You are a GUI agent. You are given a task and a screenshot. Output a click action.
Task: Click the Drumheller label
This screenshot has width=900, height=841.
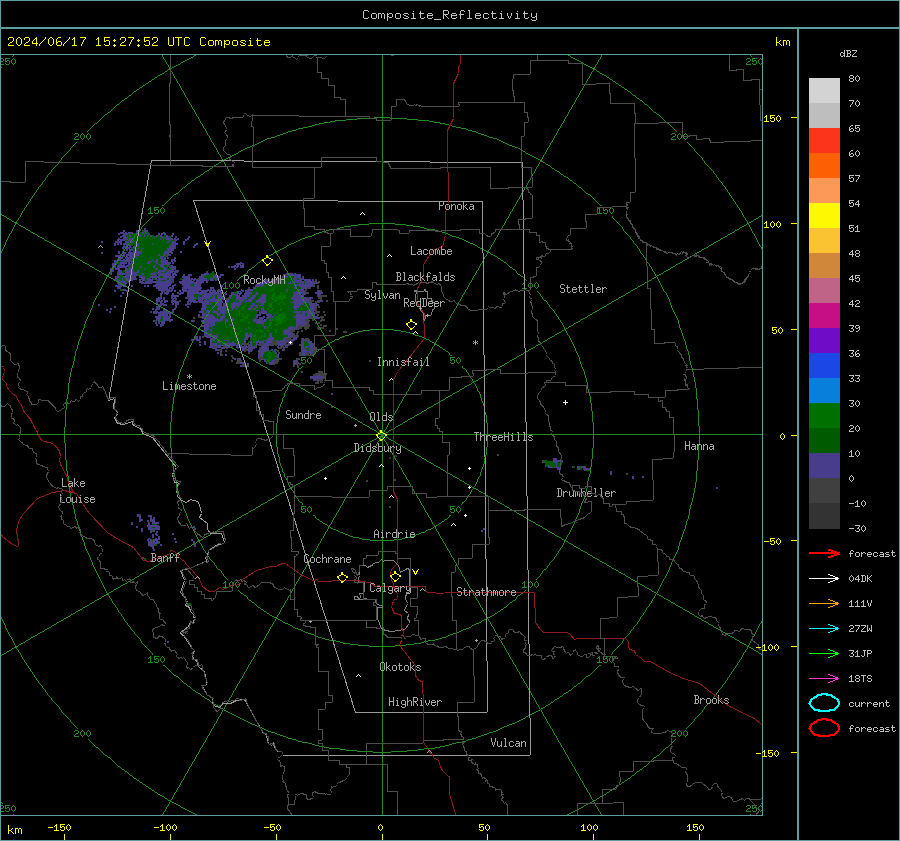pyautogui.click(x=586, y=493)
